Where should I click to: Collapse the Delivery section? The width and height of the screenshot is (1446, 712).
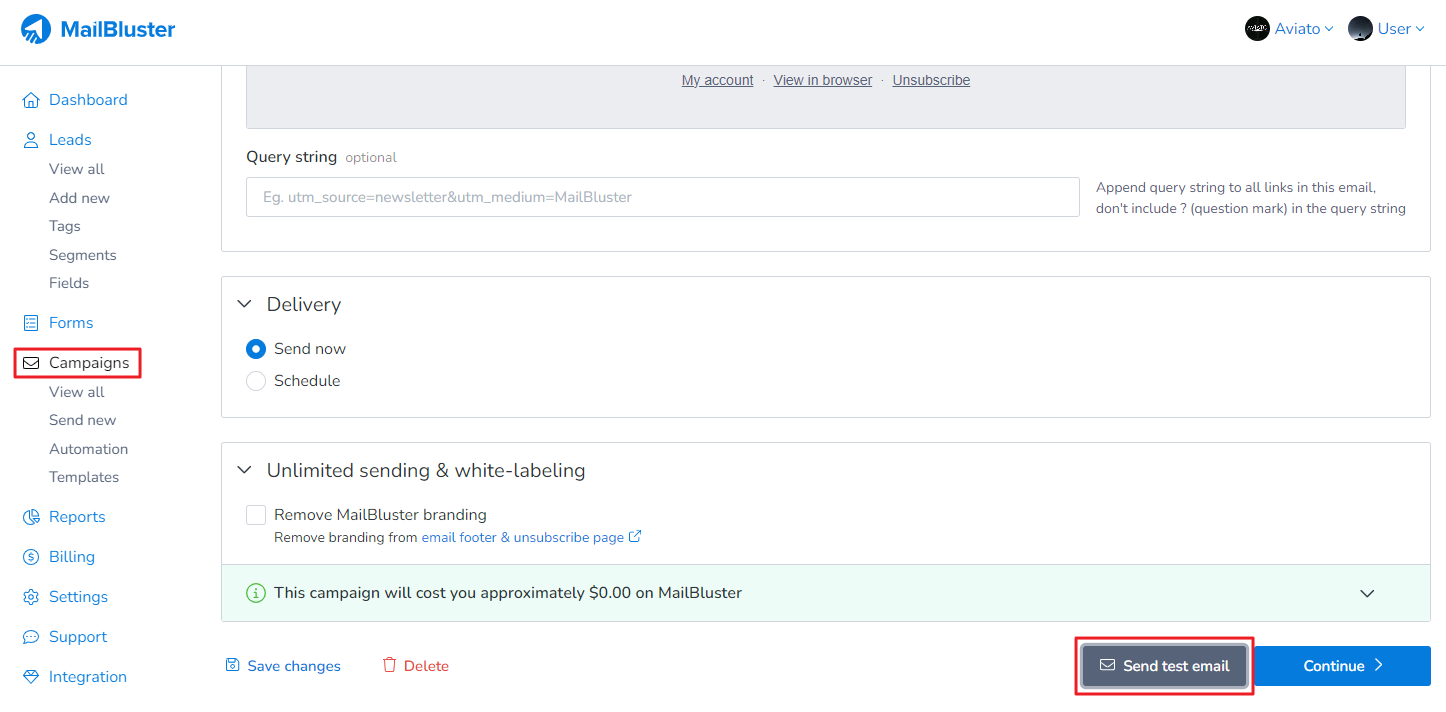(x=244, y=303)
